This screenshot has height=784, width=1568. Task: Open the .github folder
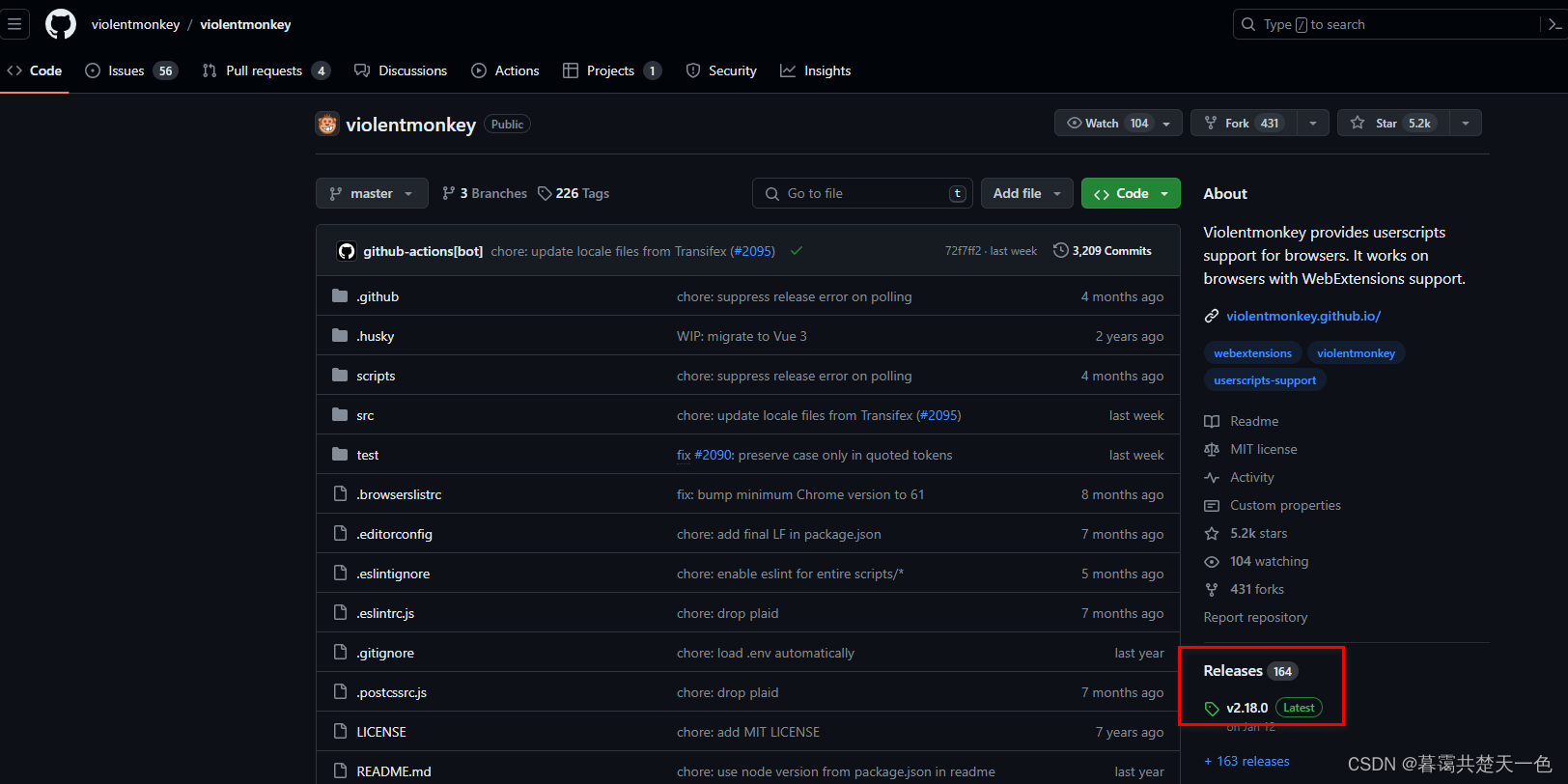coord(378,296)
